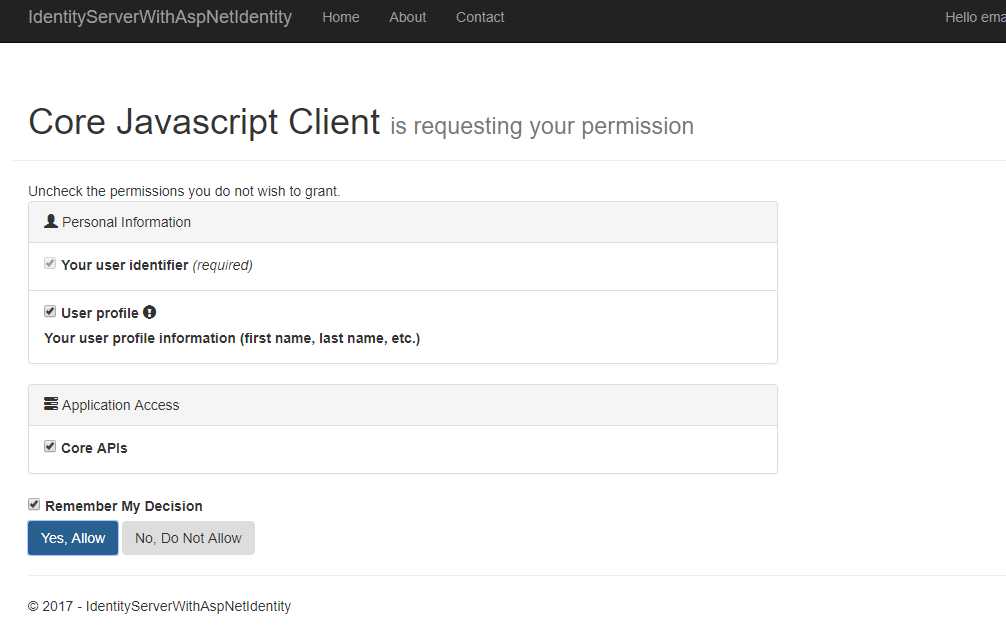The image size is (1006, 633).
Task: Click the Application Access panel heading
Action: pos(403,405)
